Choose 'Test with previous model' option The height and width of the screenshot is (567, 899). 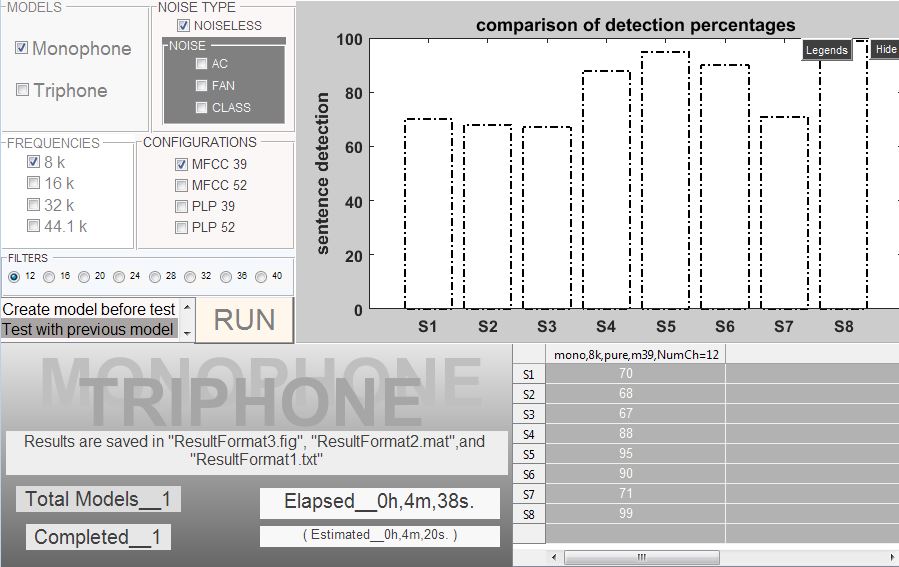click(89, 329)
